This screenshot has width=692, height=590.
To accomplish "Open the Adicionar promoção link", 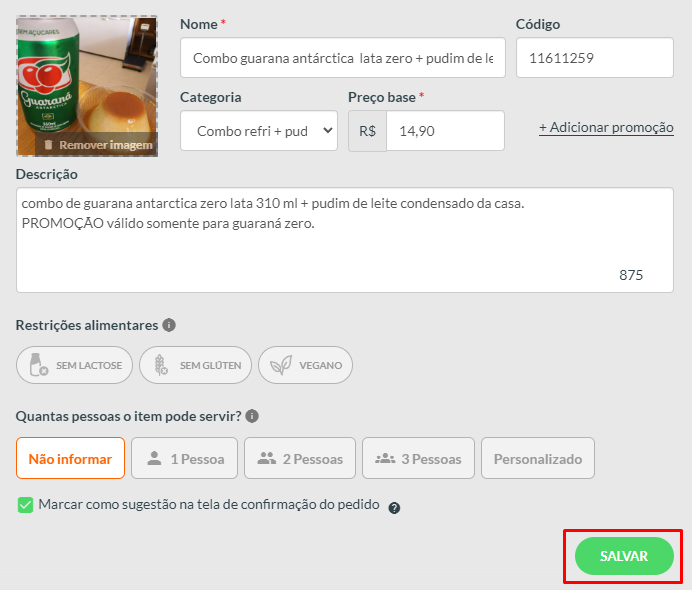I will click(606, 128).
